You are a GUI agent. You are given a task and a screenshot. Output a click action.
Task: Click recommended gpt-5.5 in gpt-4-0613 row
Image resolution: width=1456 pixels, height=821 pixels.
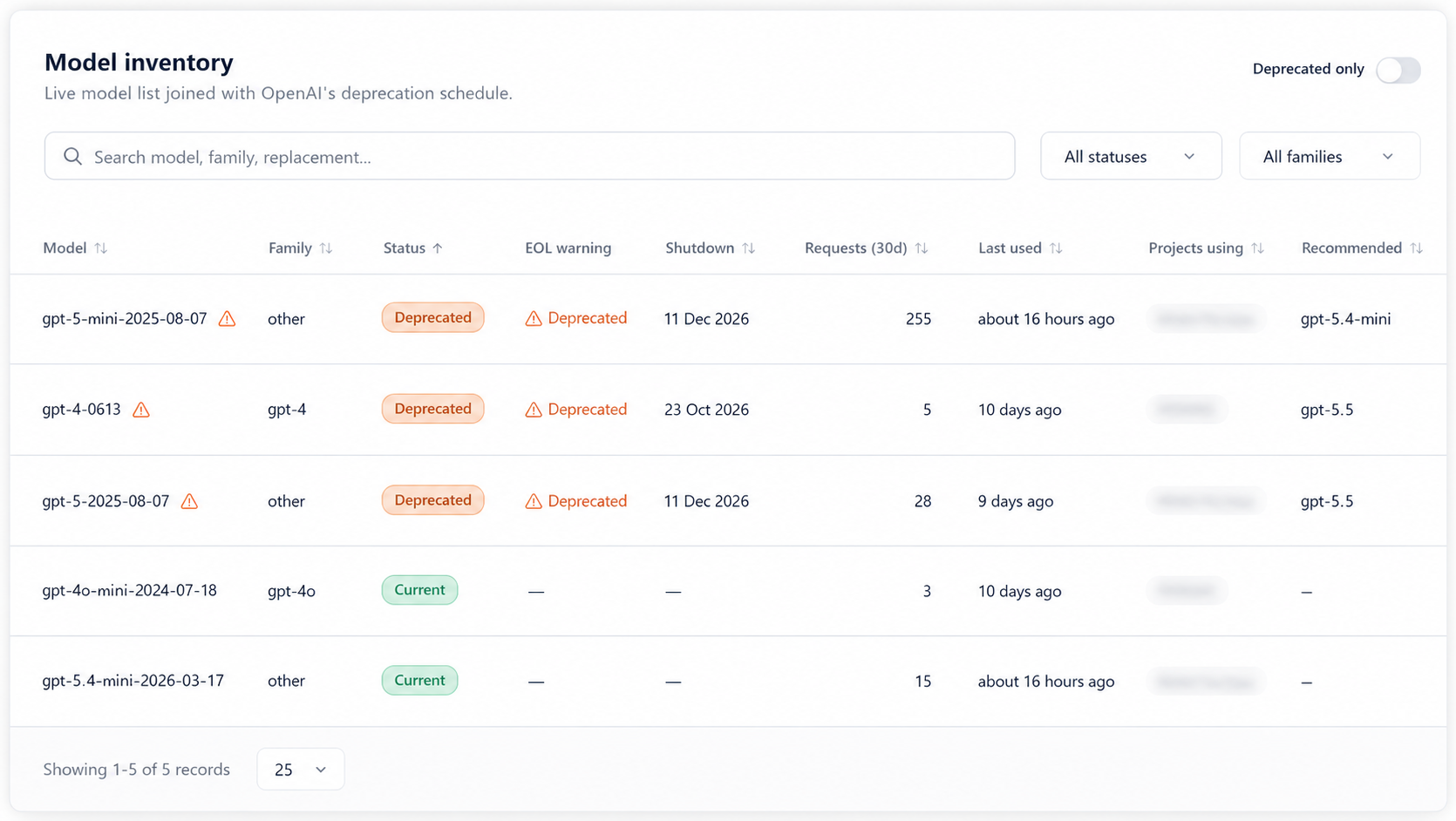[1327, 410]
